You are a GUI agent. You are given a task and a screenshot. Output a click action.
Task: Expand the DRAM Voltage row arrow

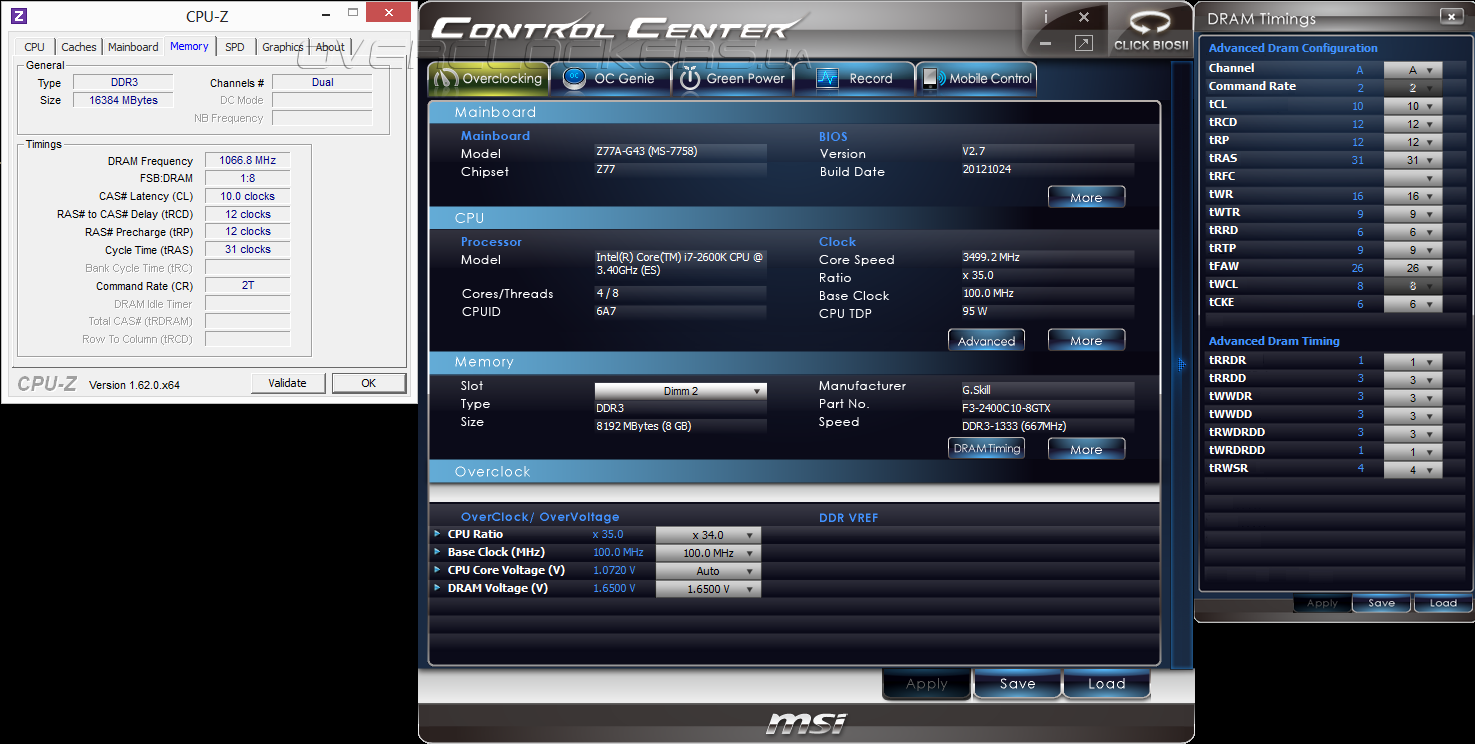point(438,588)
